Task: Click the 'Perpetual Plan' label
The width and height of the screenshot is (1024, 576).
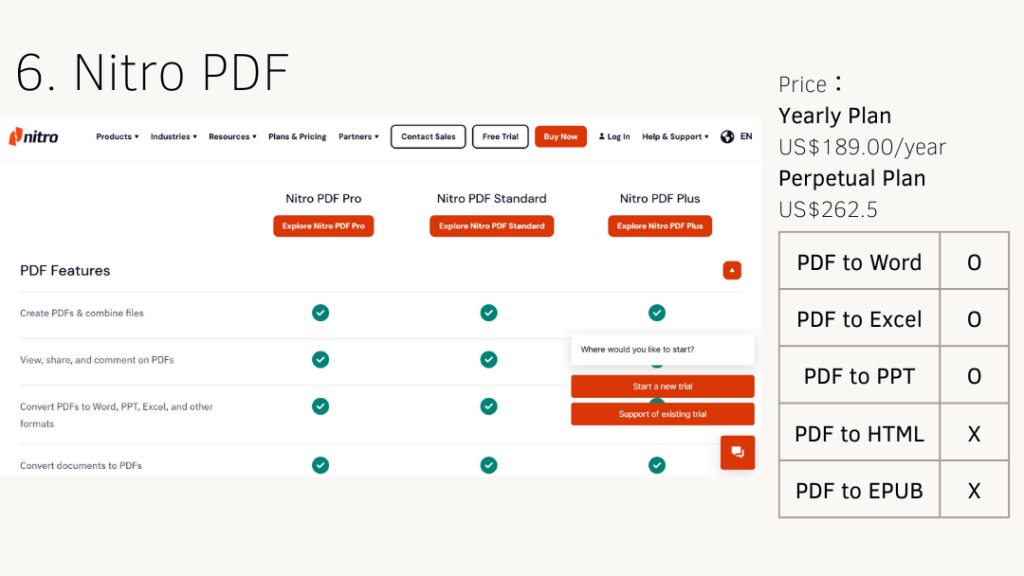Action: pyautogui.click(x=852, y=178)
